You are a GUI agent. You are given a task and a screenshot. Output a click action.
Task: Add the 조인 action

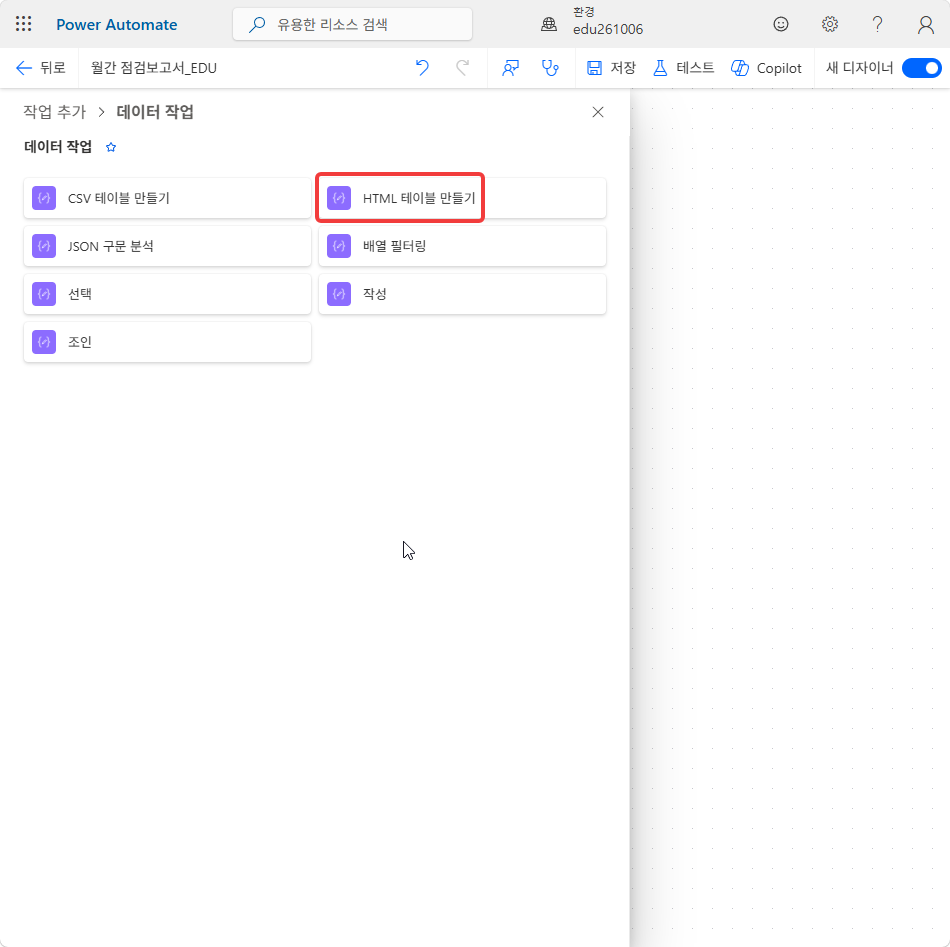167,342
